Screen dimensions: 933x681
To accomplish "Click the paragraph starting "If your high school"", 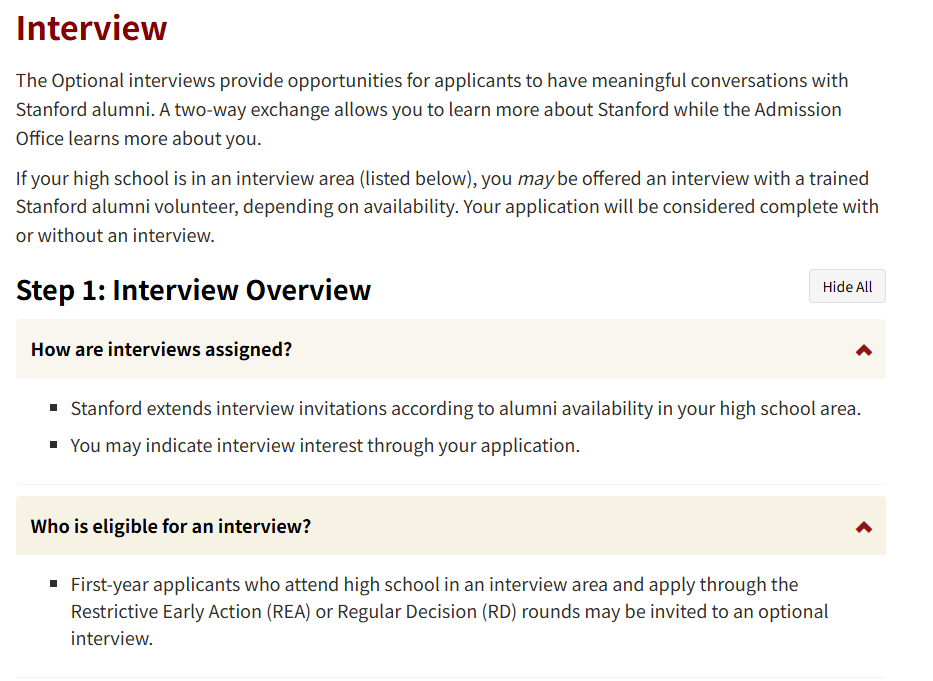I will [447, 207].
